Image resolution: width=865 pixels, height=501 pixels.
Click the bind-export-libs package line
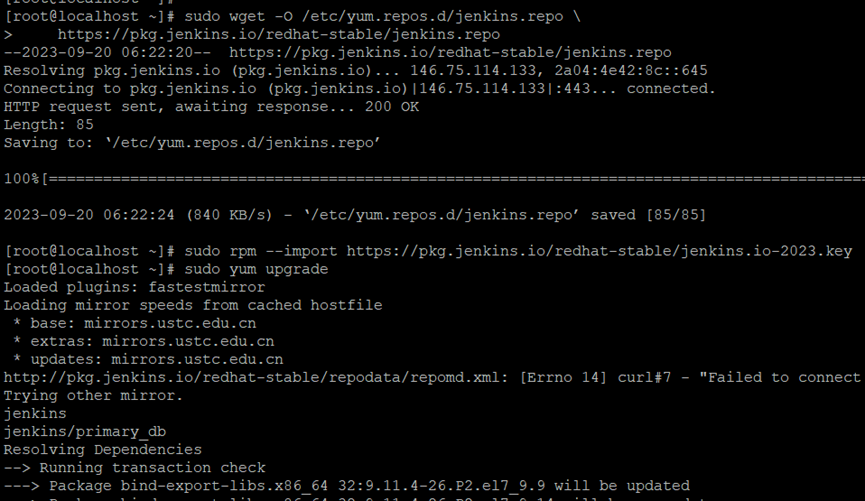tap(346, 486)
